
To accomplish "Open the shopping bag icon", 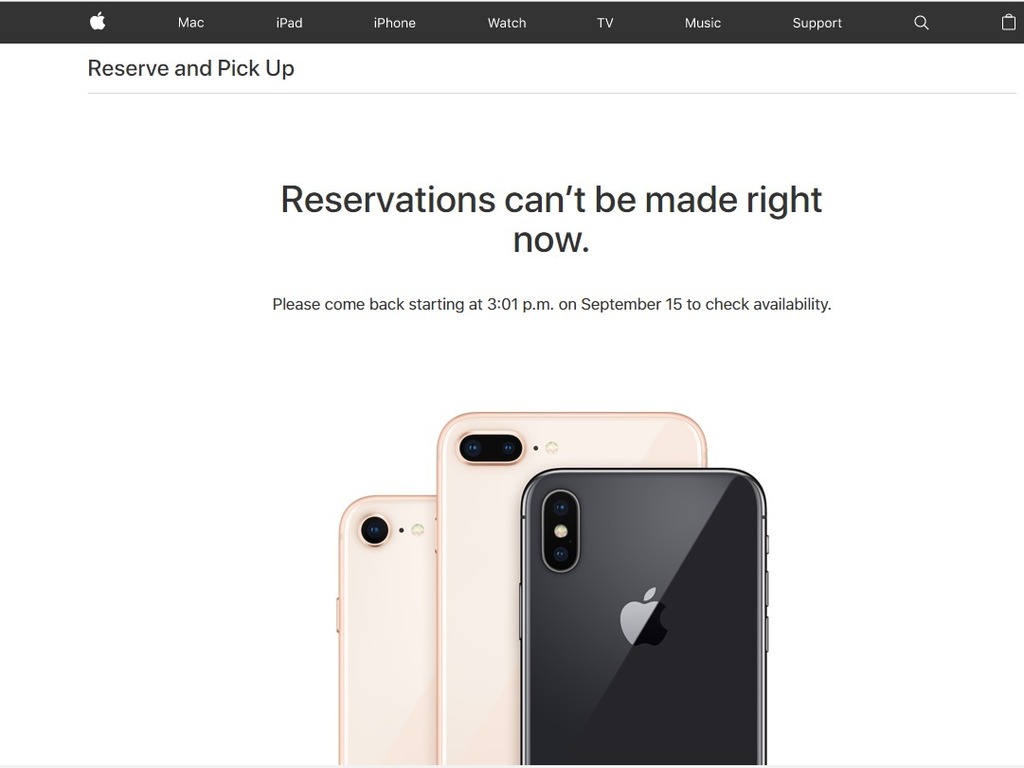I will tap(1008, 22).
